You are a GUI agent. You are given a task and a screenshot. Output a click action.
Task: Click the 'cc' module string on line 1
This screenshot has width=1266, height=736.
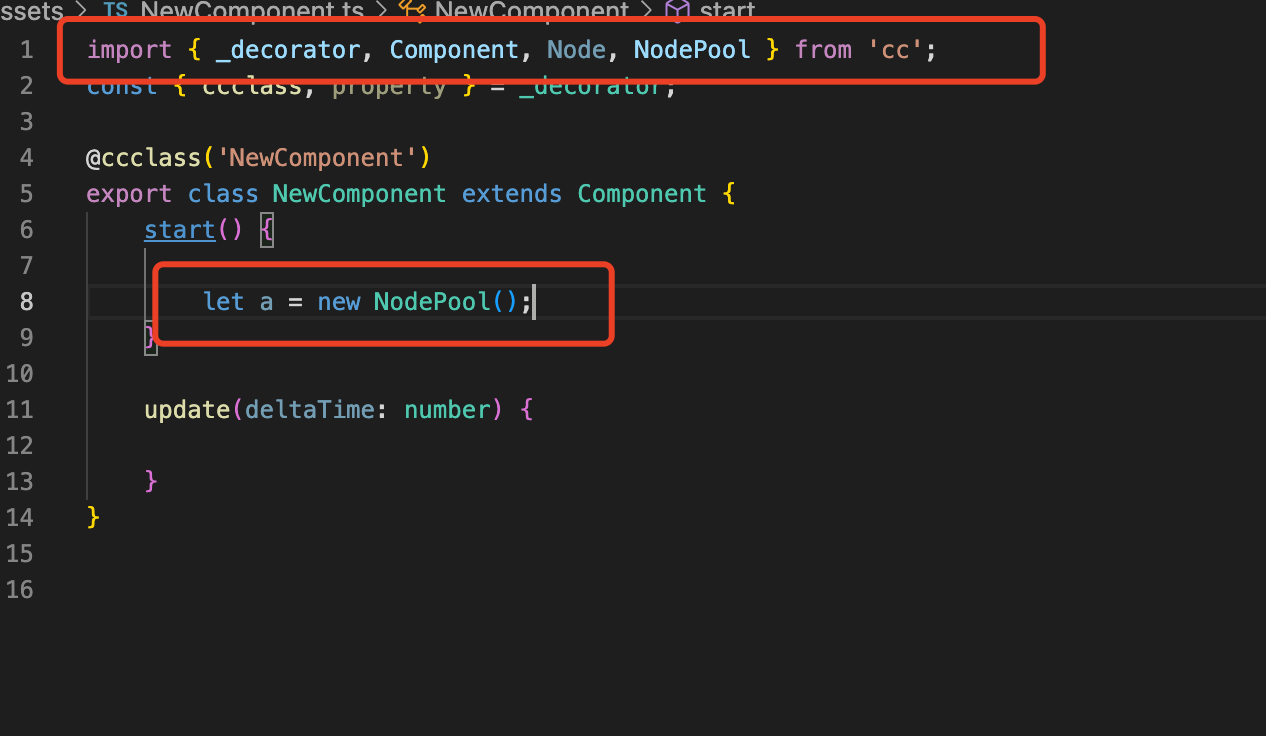(x=894, y=49)
